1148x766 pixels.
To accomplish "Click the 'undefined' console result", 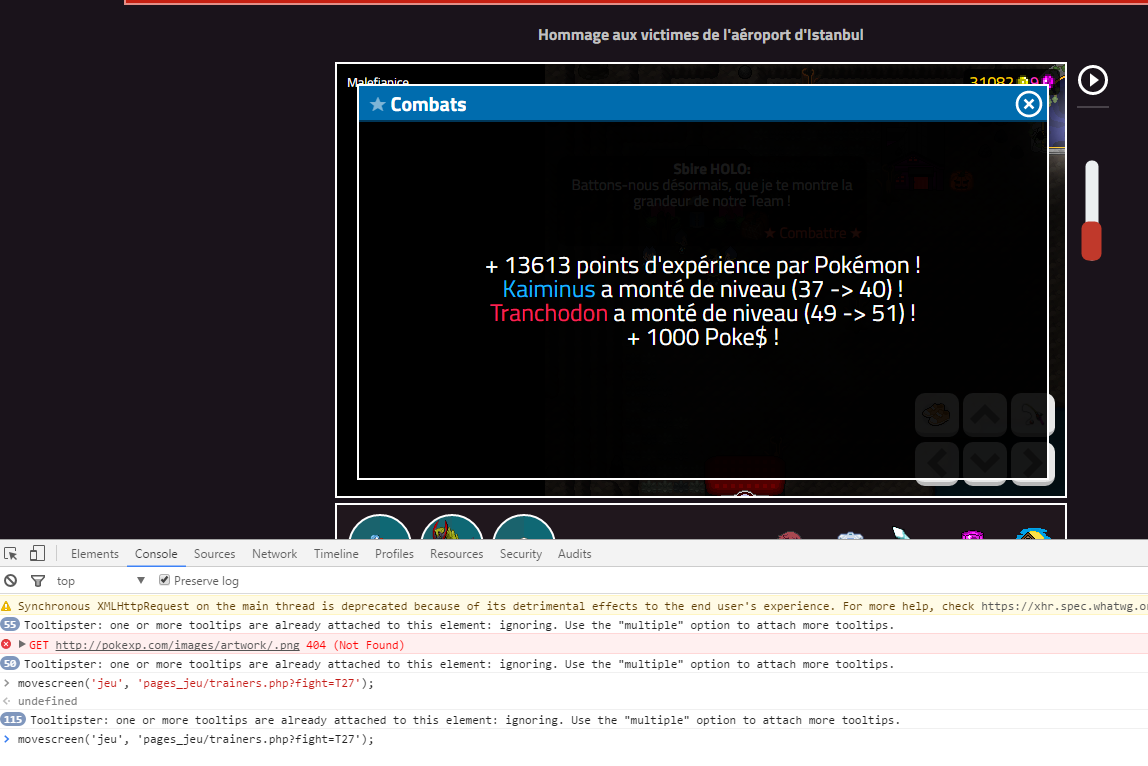I will coord(47,701).
